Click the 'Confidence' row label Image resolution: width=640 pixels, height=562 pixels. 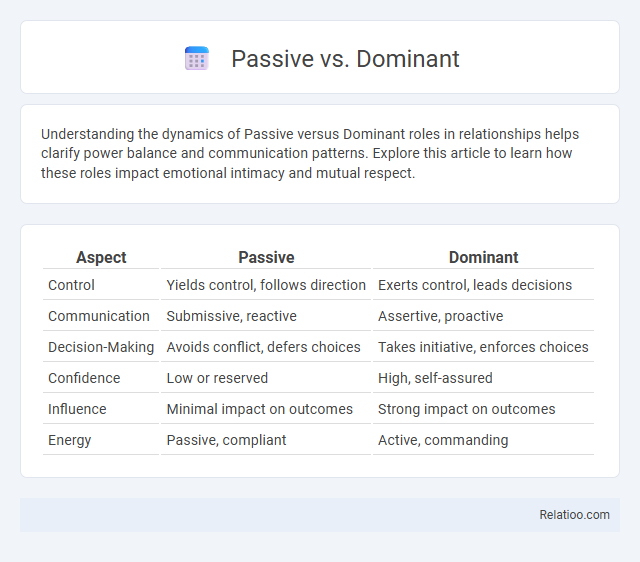pos(84,378)
